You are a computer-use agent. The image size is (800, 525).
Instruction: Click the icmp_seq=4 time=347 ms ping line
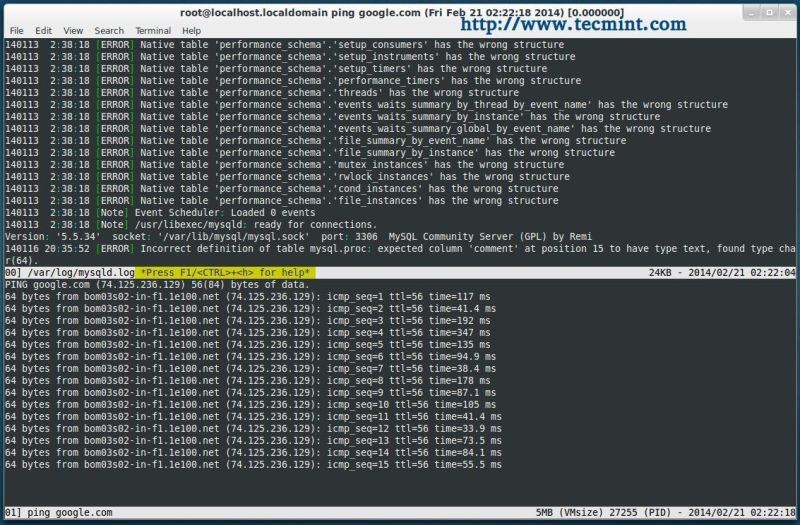247,333
